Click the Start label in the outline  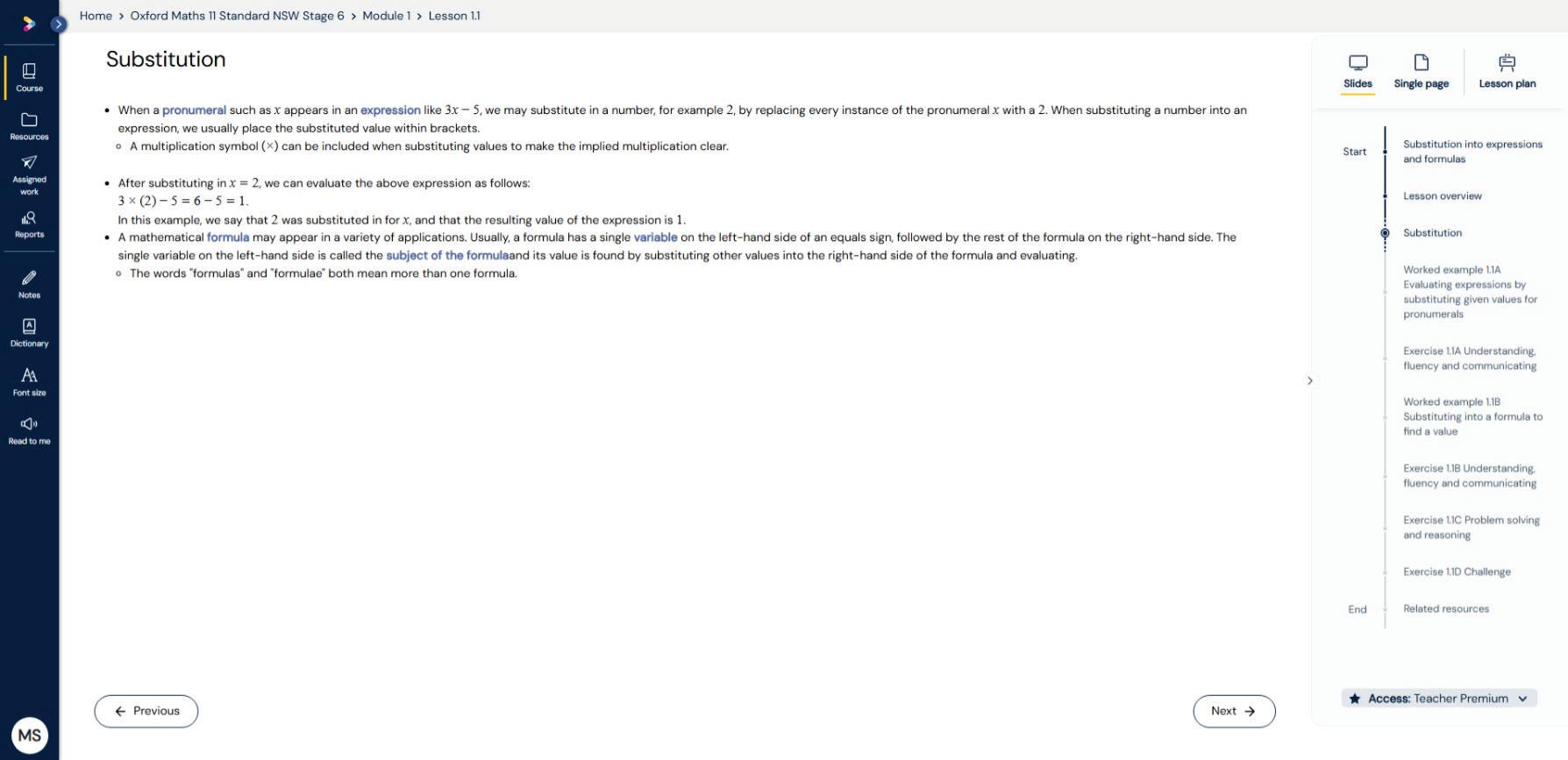click(1354, 152)
